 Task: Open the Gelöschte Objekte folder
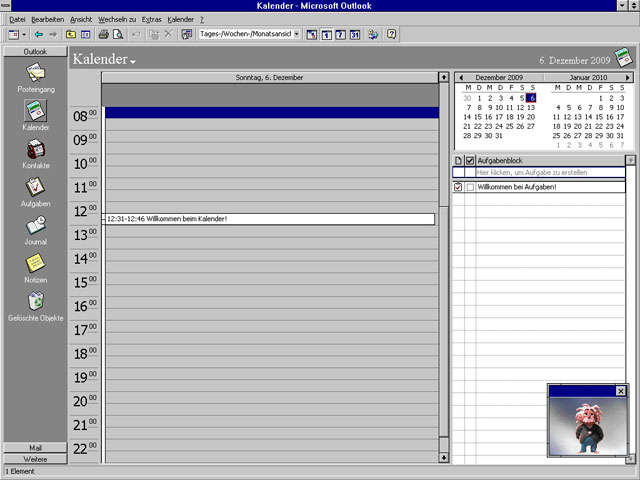click(x=35, y=304)
